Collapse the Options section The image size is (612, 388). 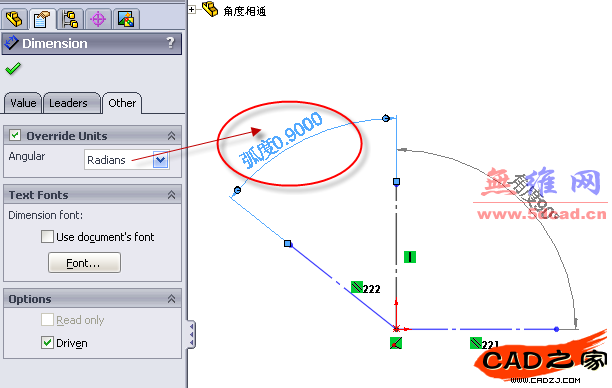pos(171,299)
